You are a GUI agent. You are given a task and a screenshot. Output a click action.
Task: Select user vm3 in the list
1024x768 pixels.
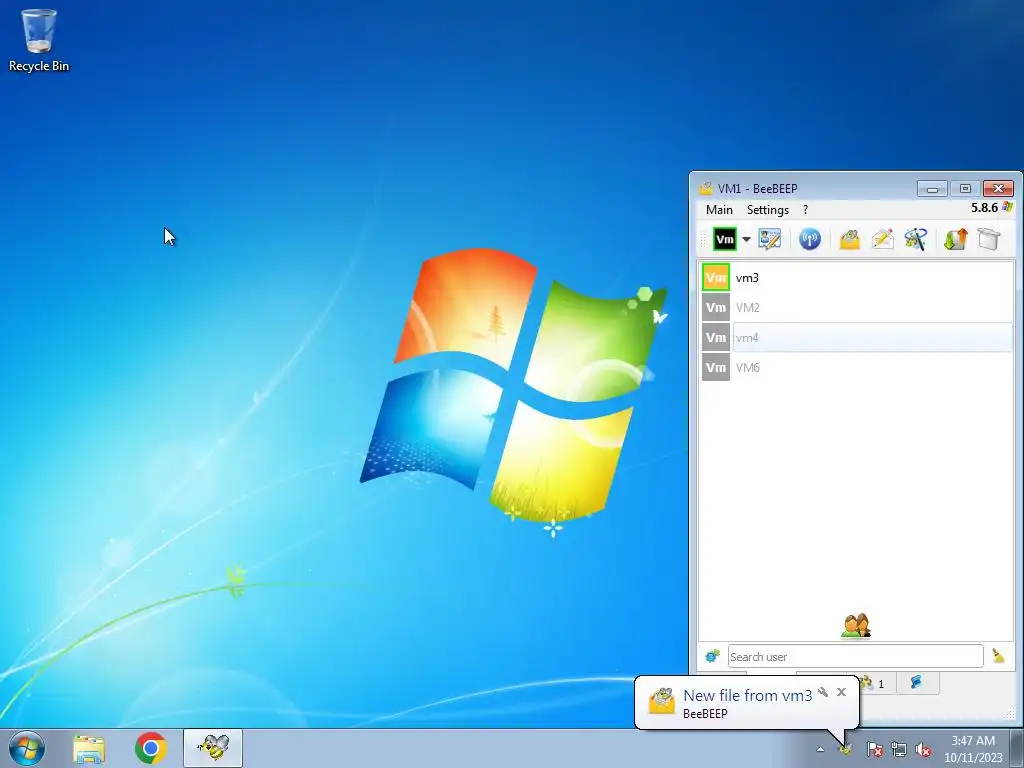pyautogui.click(x=857, y=278)
